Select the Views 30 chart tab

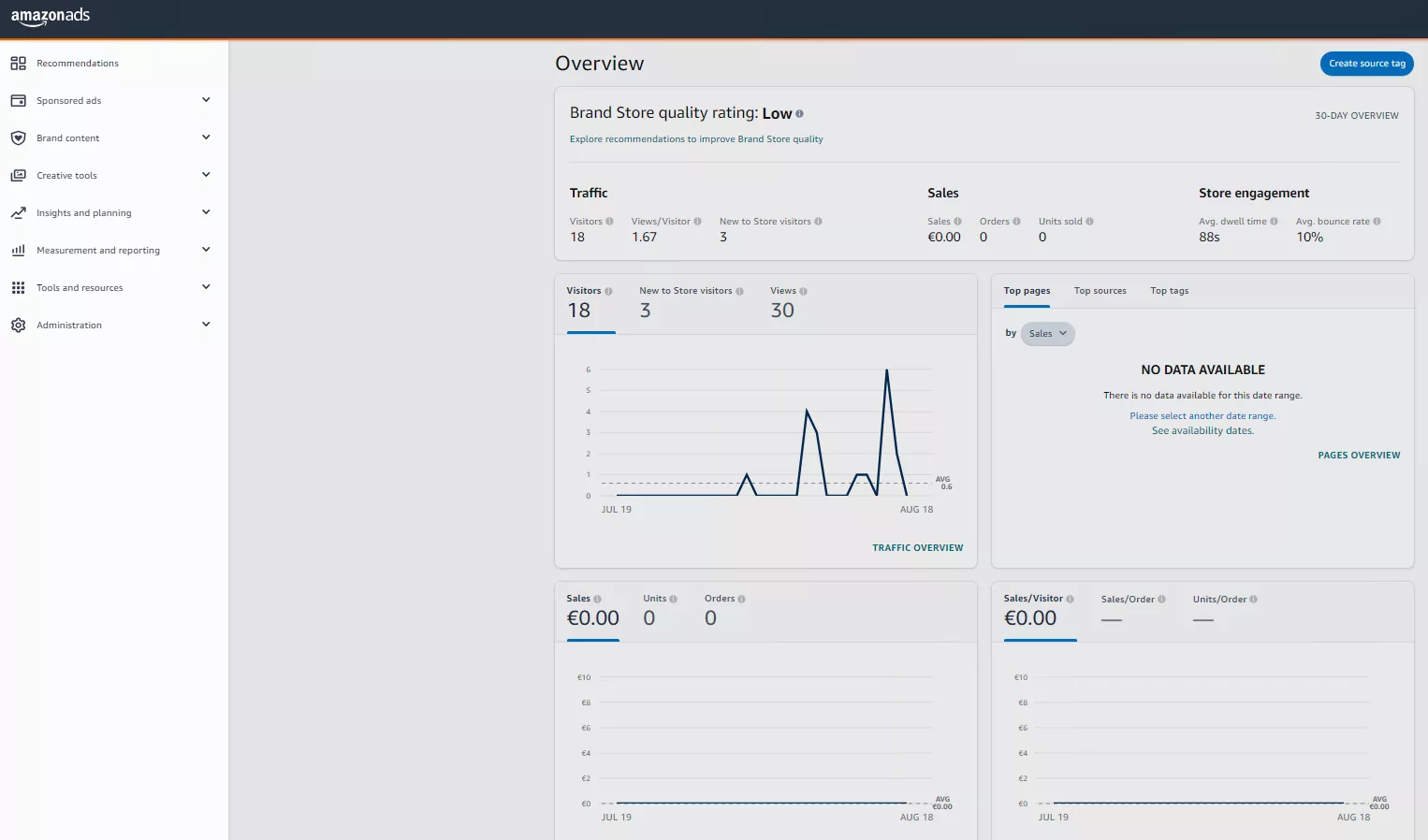pyautogui.click(x=789, y=304)
